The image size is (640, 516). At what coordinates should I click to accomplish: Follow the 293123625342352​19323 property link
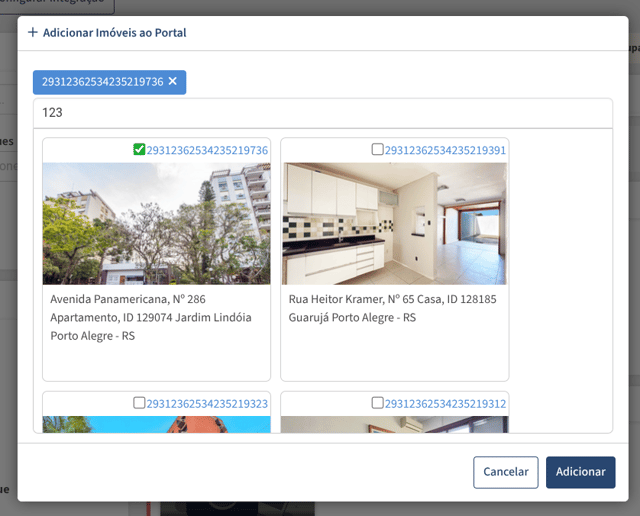[x=207, y=404]
